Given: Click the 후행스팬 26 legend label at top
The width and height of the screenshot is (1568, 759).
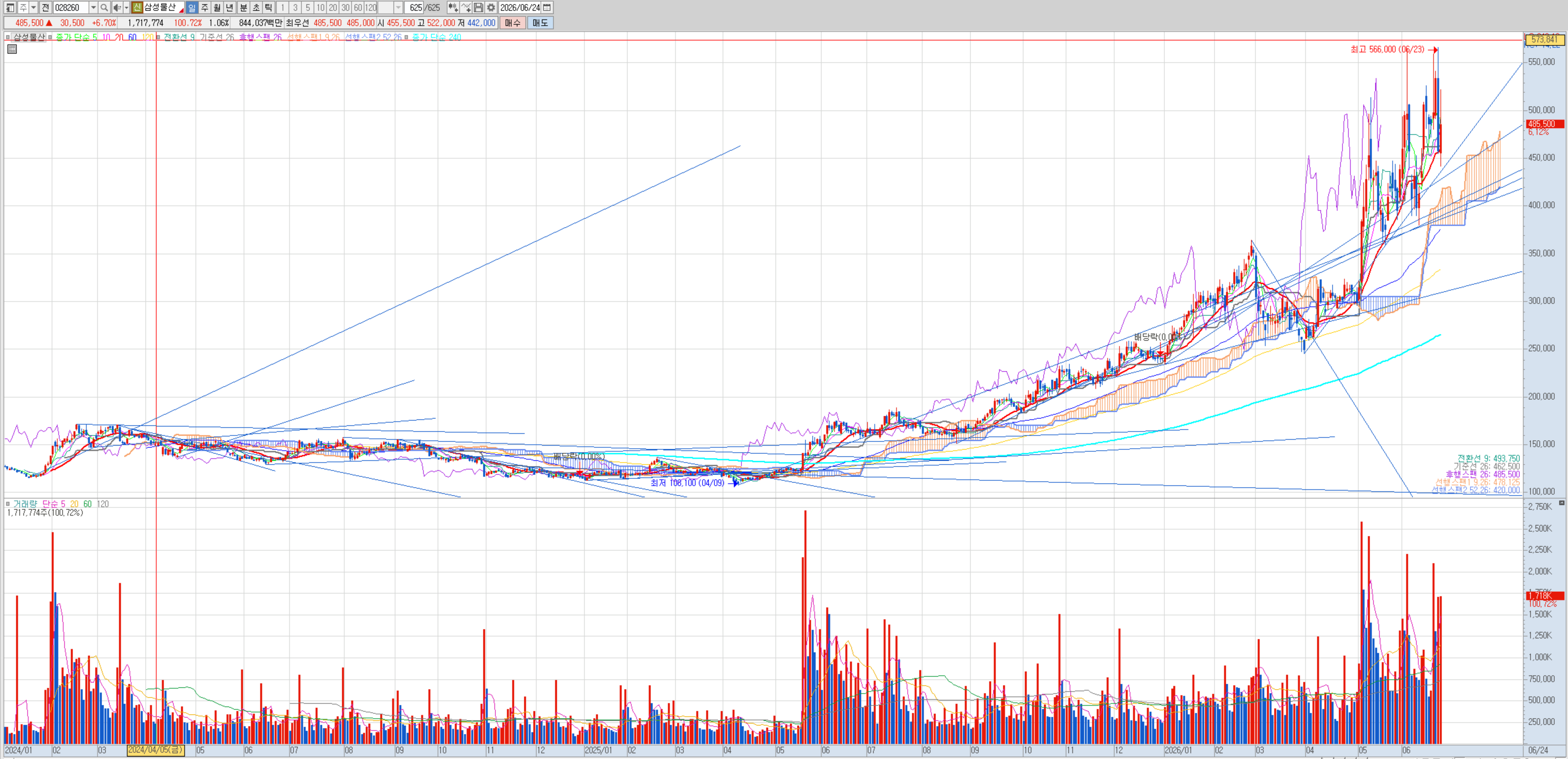Looking at the screenshot, I should point(260,37).
